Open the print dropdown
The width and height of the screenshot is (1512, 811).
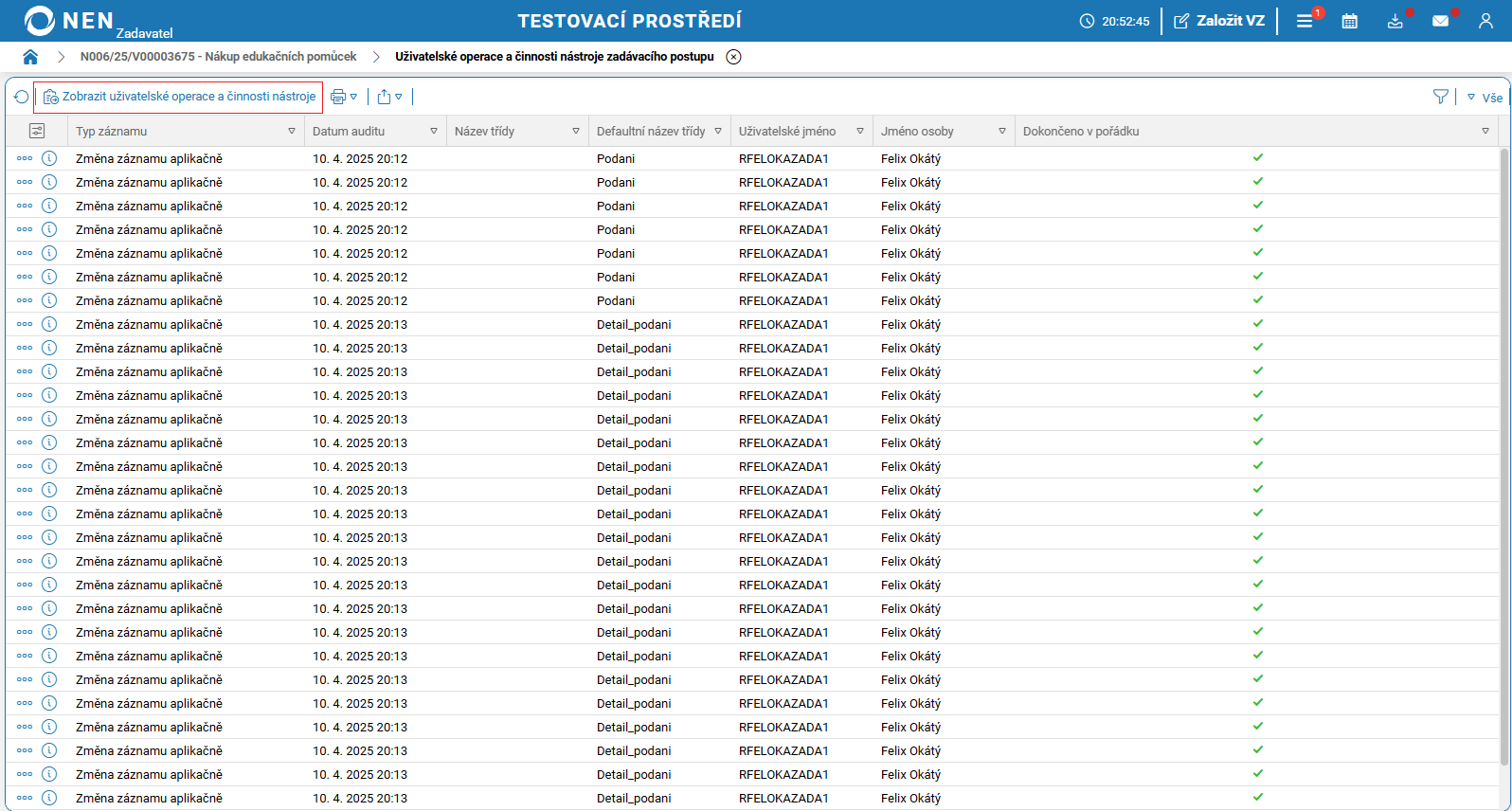343,97
